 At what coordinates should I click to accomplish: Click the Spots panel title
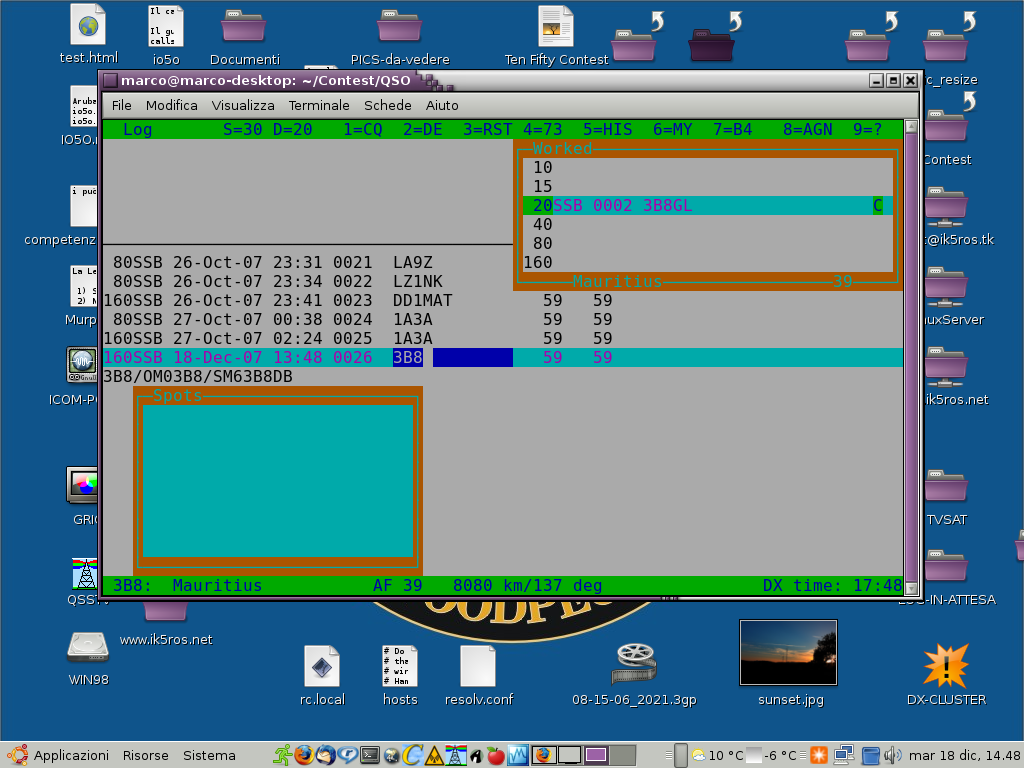(x=178, y=395)
